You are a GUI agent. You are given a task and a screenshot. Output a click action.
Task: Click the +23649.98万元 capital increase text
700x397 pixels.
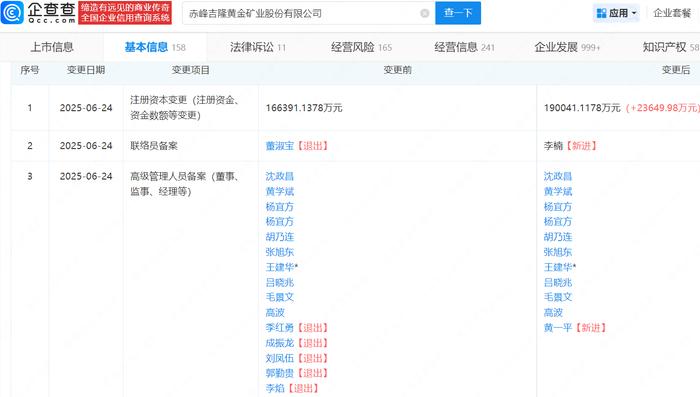pyautogui.click(x=663, y=108)
